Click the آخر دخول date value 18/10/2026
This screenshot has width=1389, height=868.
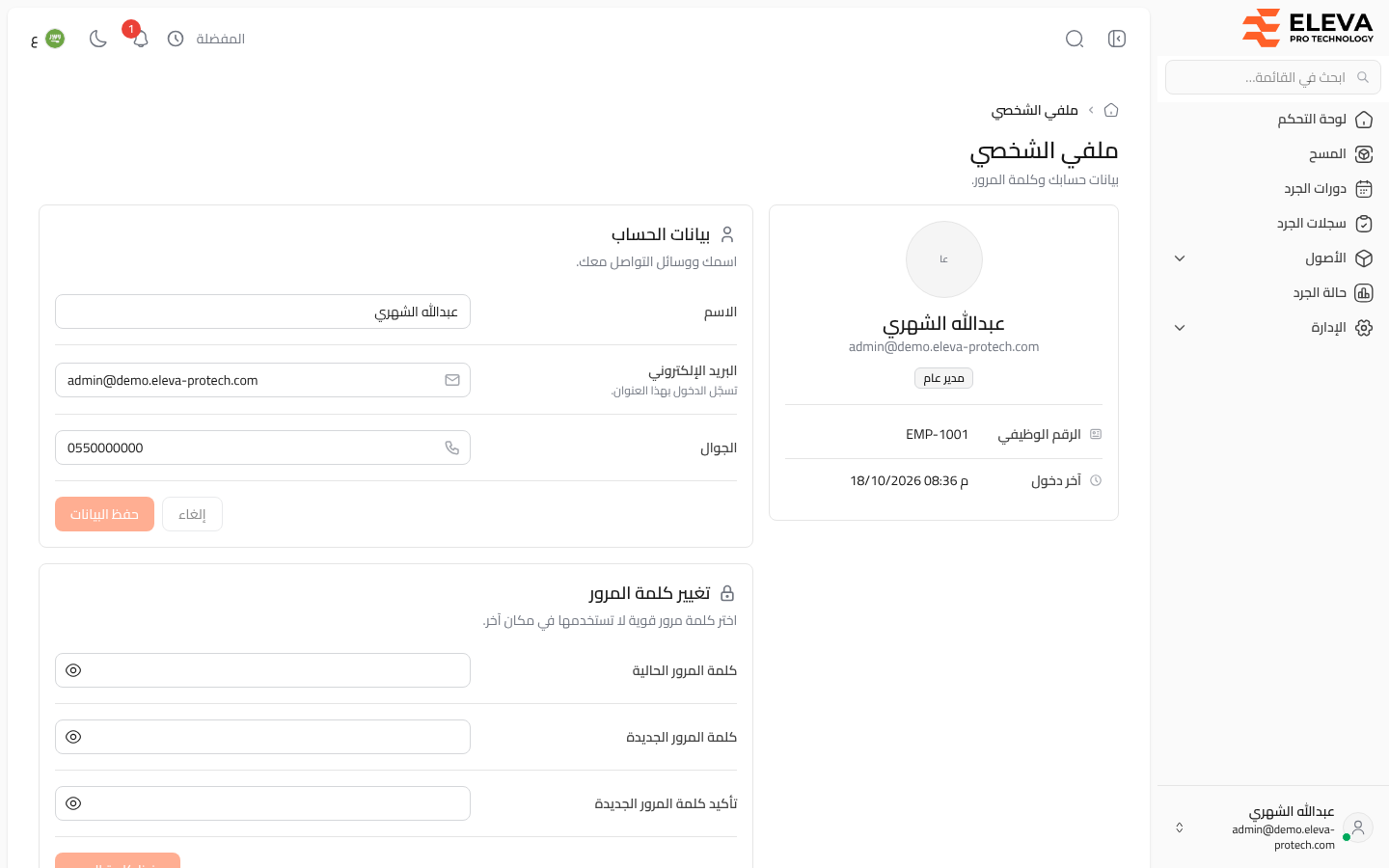[x=909, y=480]
